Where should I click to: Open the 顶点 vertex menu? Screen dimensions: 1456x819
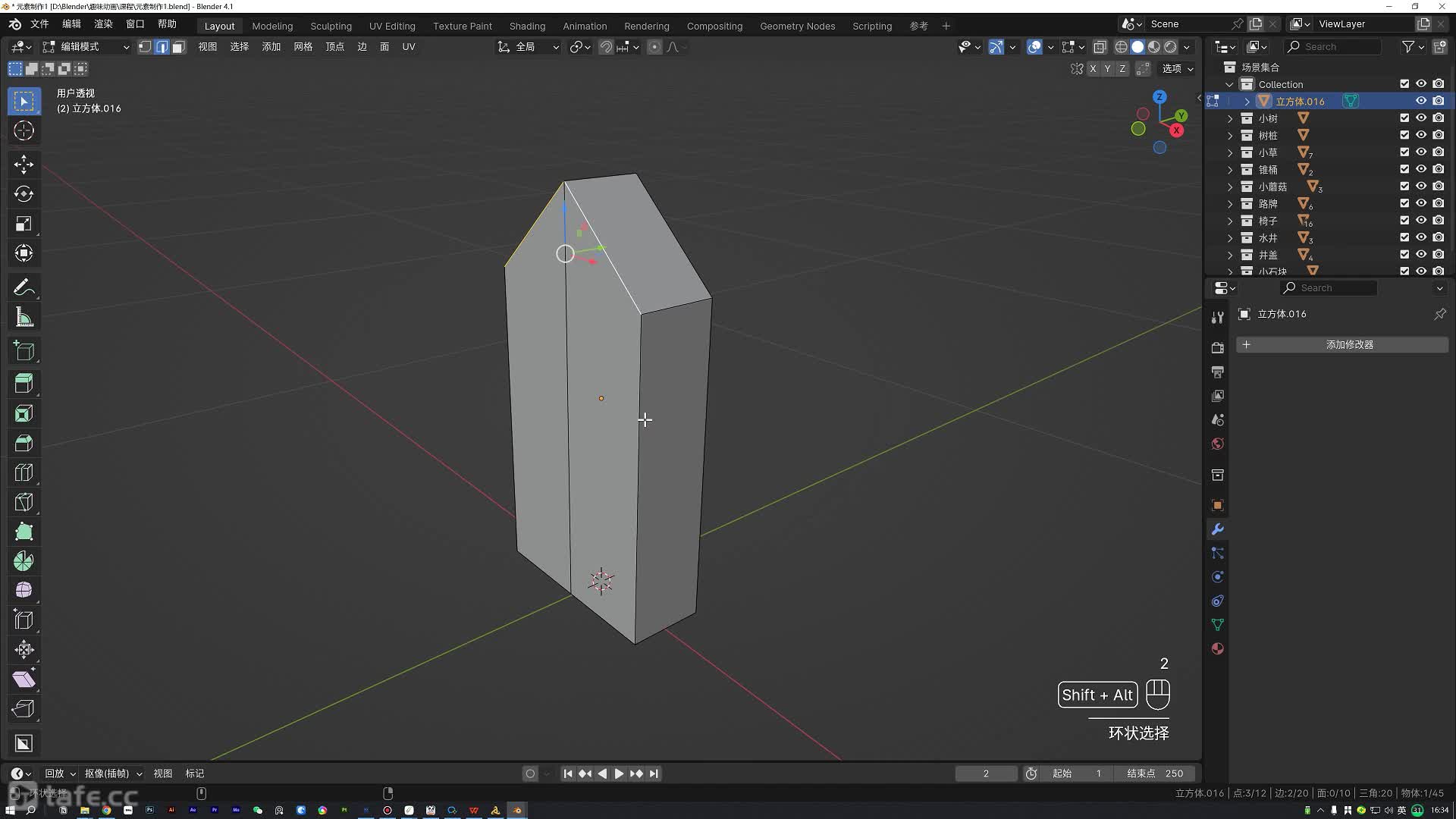coord(334,47)
